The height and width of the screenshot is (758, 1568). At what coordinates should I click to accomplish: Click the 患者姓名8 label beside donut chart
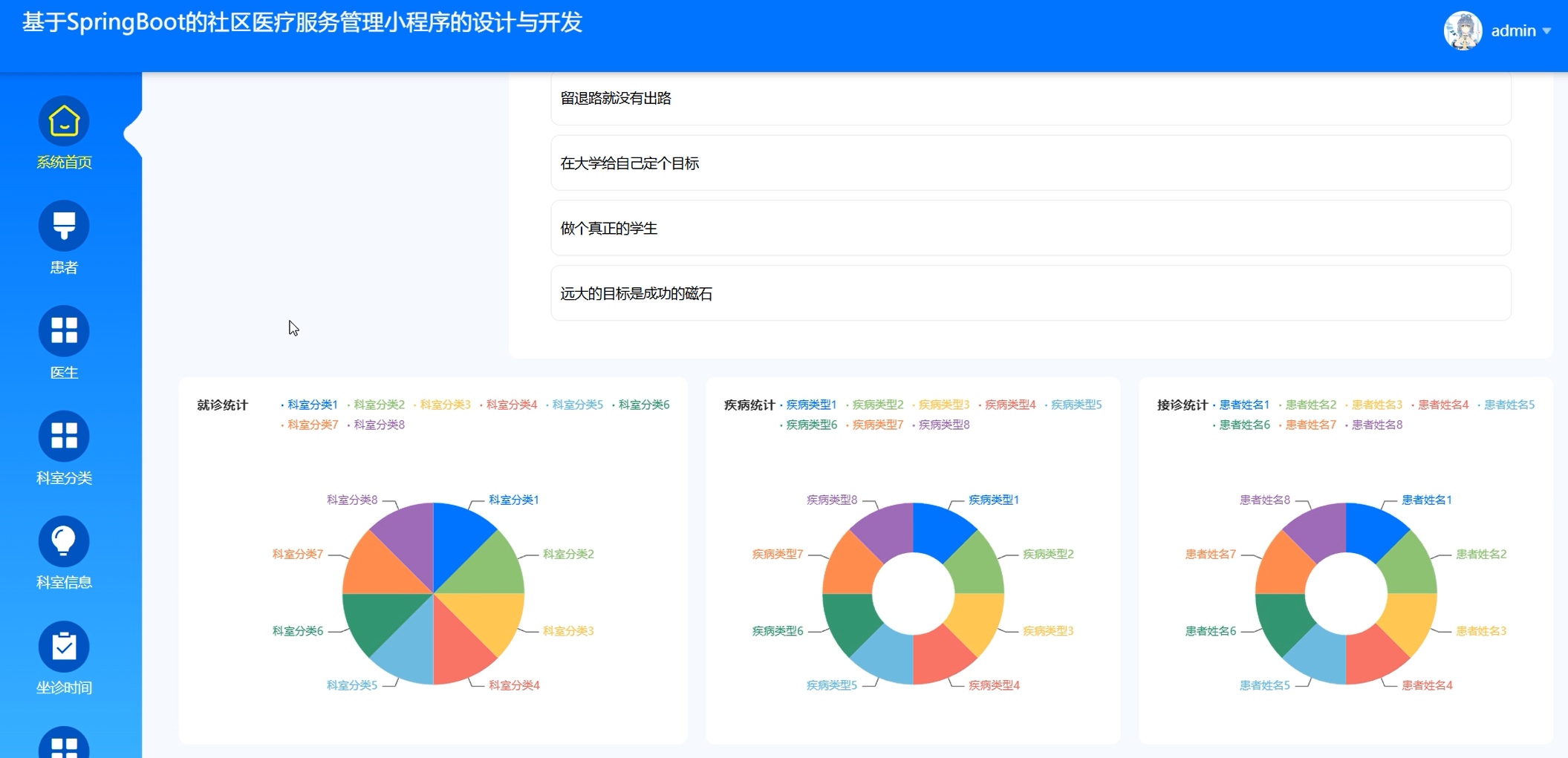coord(1265,500)
